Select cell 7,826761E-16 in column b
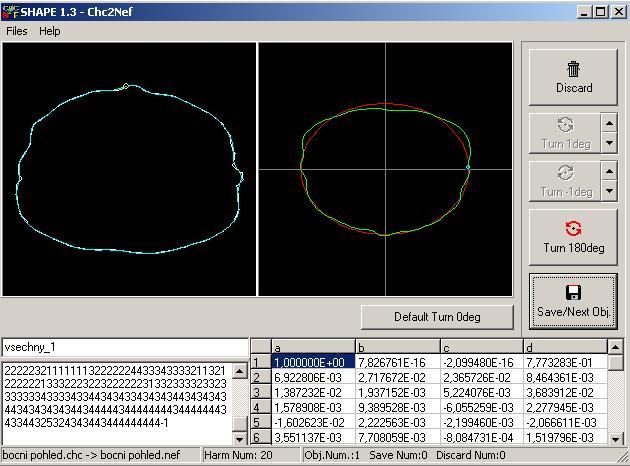This screenshot has height=466, width=630. point(397,362)
